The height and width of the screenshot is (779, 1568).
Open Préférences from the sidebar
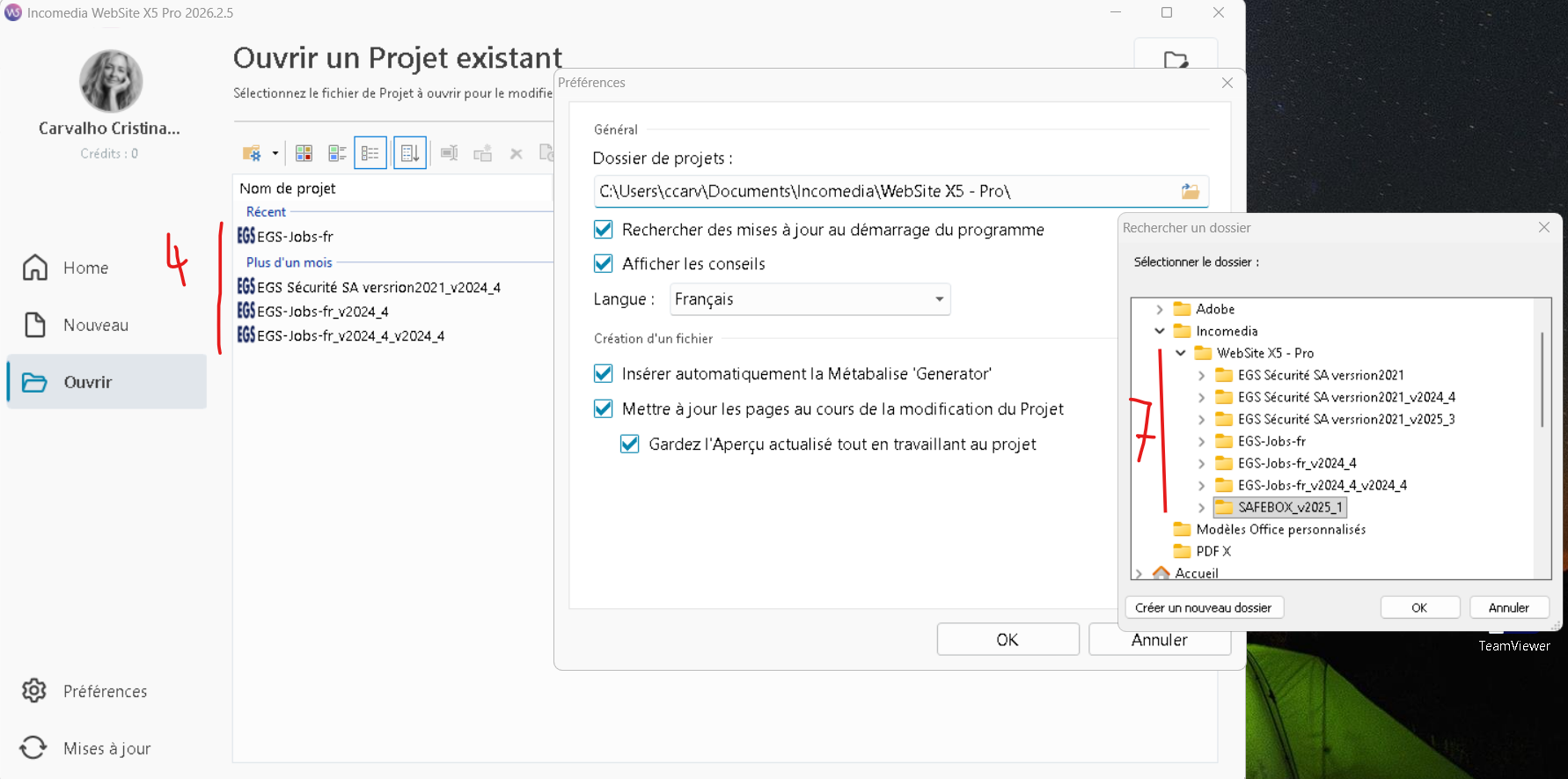[x=106, y=691]
